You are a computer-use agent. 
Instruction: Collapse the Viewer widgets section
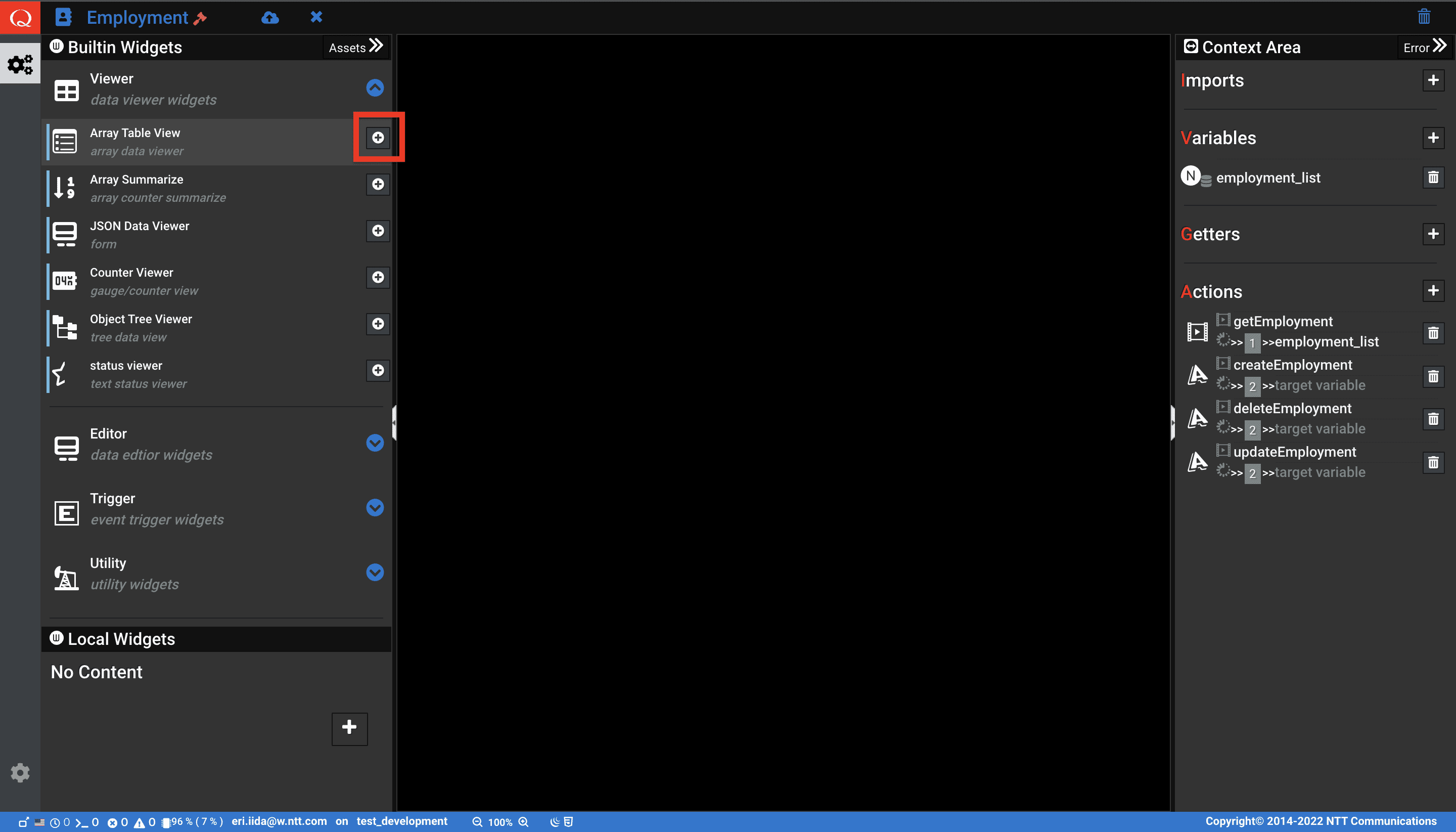click(375, 88)
